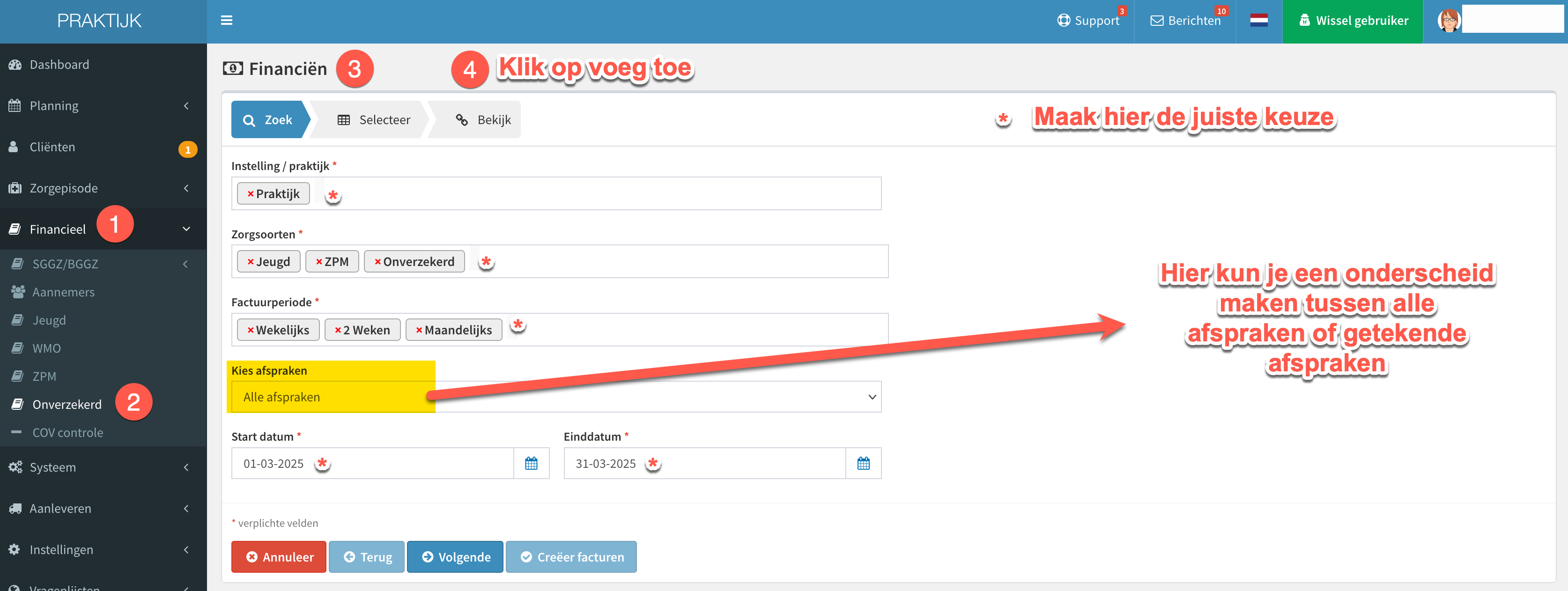This screenshot has width=1568, height=591.
Task: Click the Dutch flag language icon
Action: pos(1258,20)
